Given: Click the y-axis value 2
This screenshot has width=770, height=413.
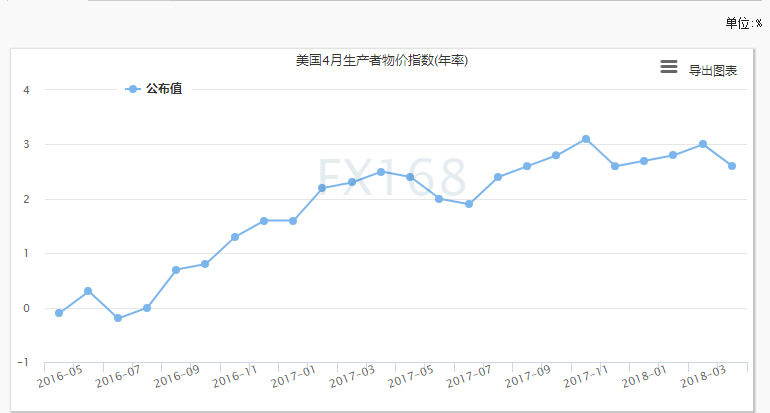Looking at the screenshot, I should [x=27, y=199].
